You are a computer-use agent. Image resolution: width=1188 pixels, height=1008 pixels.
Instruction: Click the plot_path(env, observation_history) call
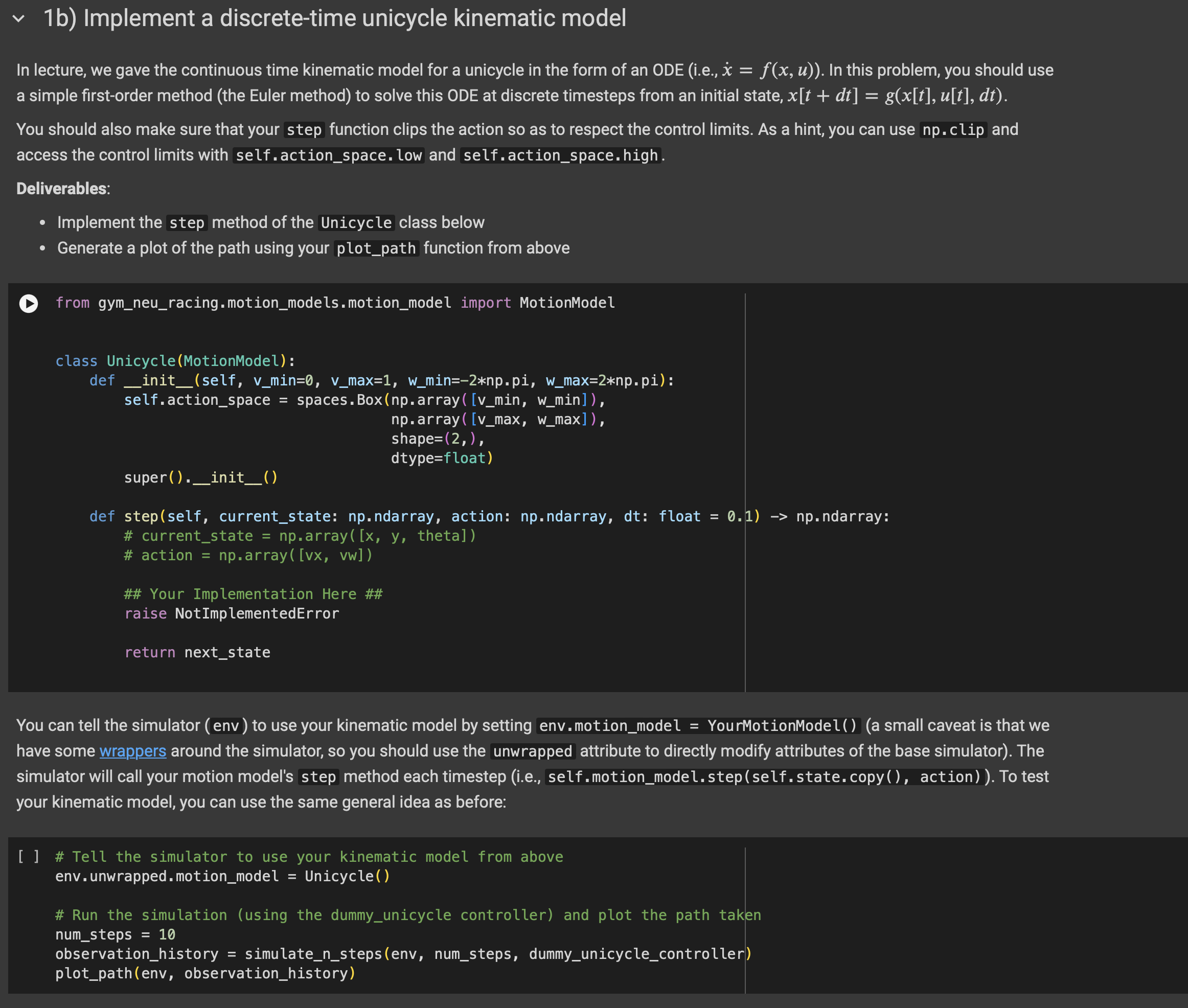click(205, 973)
